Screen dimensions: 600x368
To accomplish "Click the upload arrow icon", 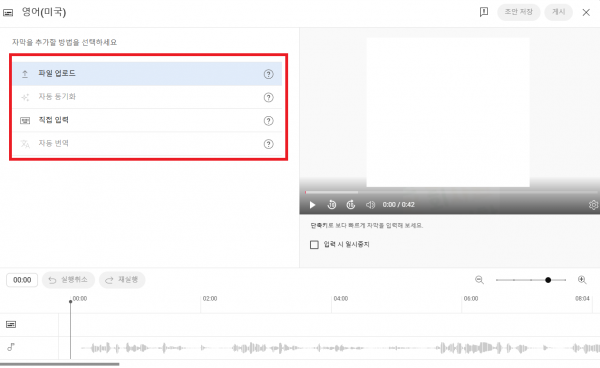I will click(x=25, y=74).
